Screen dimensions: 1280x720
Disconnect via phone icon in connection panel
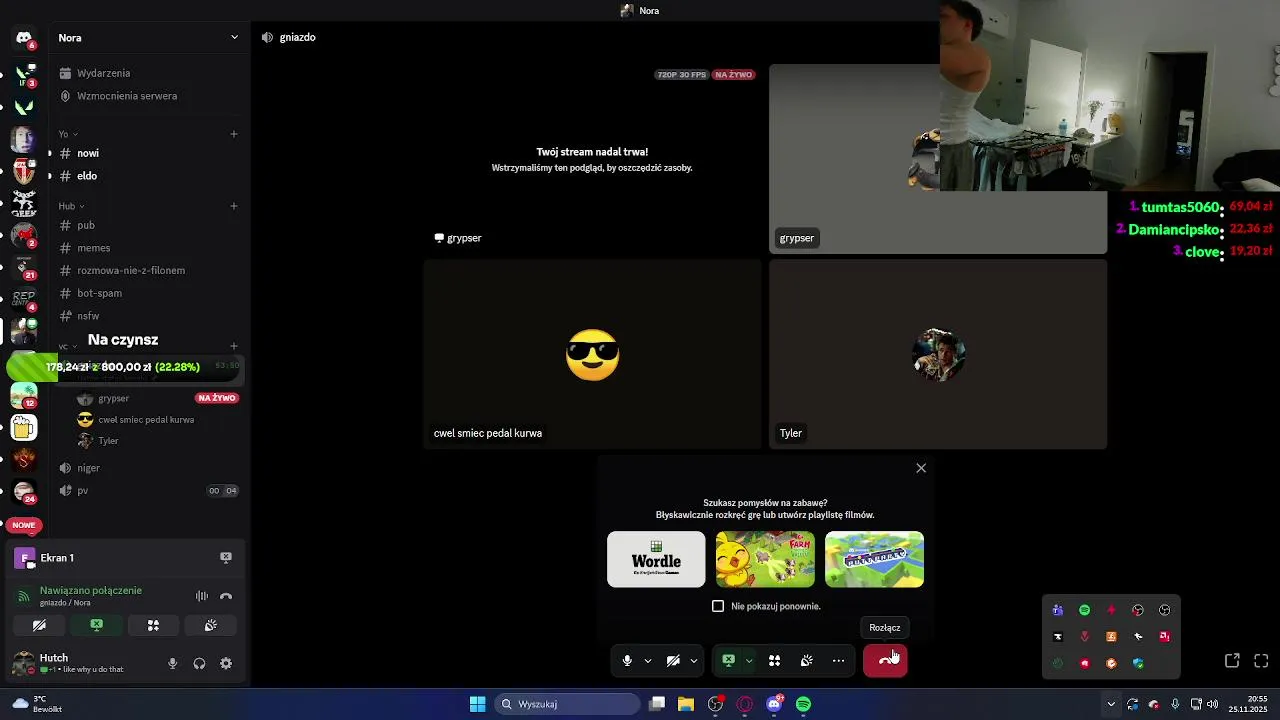[226, 596]
